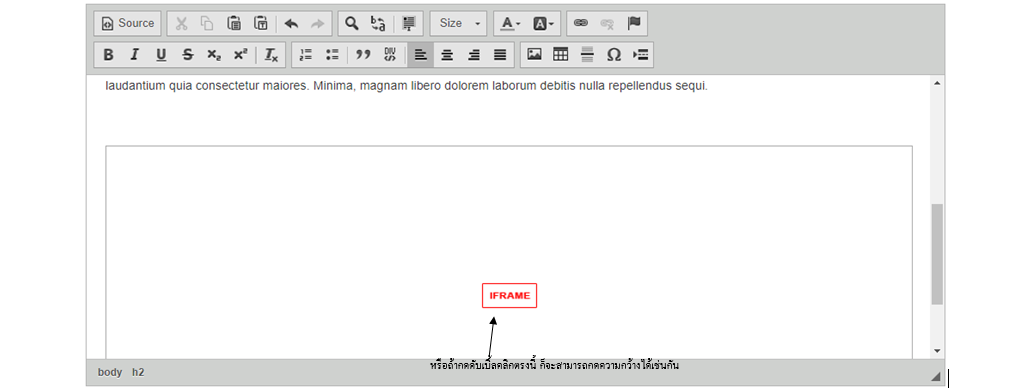Click the Paste clipboard icon

tap(234, 23)
